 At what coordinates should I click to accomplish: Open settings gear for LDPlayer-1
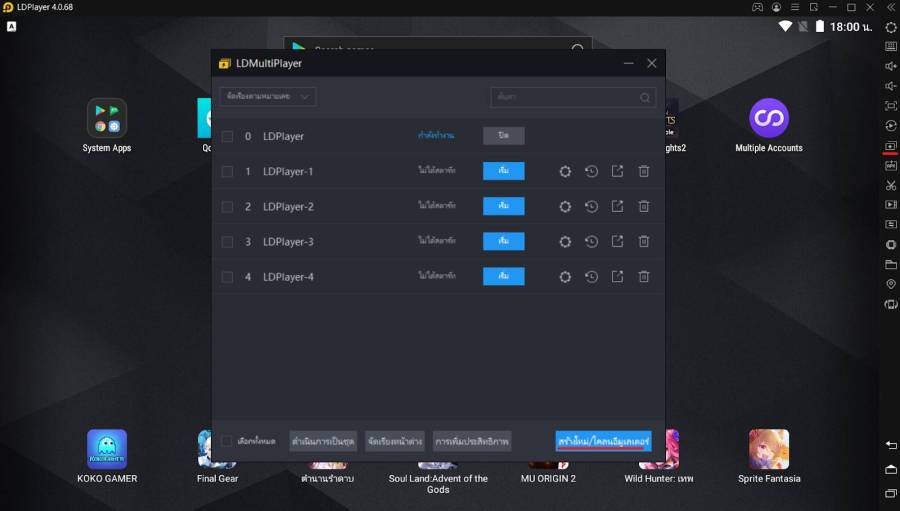(565, 171)
